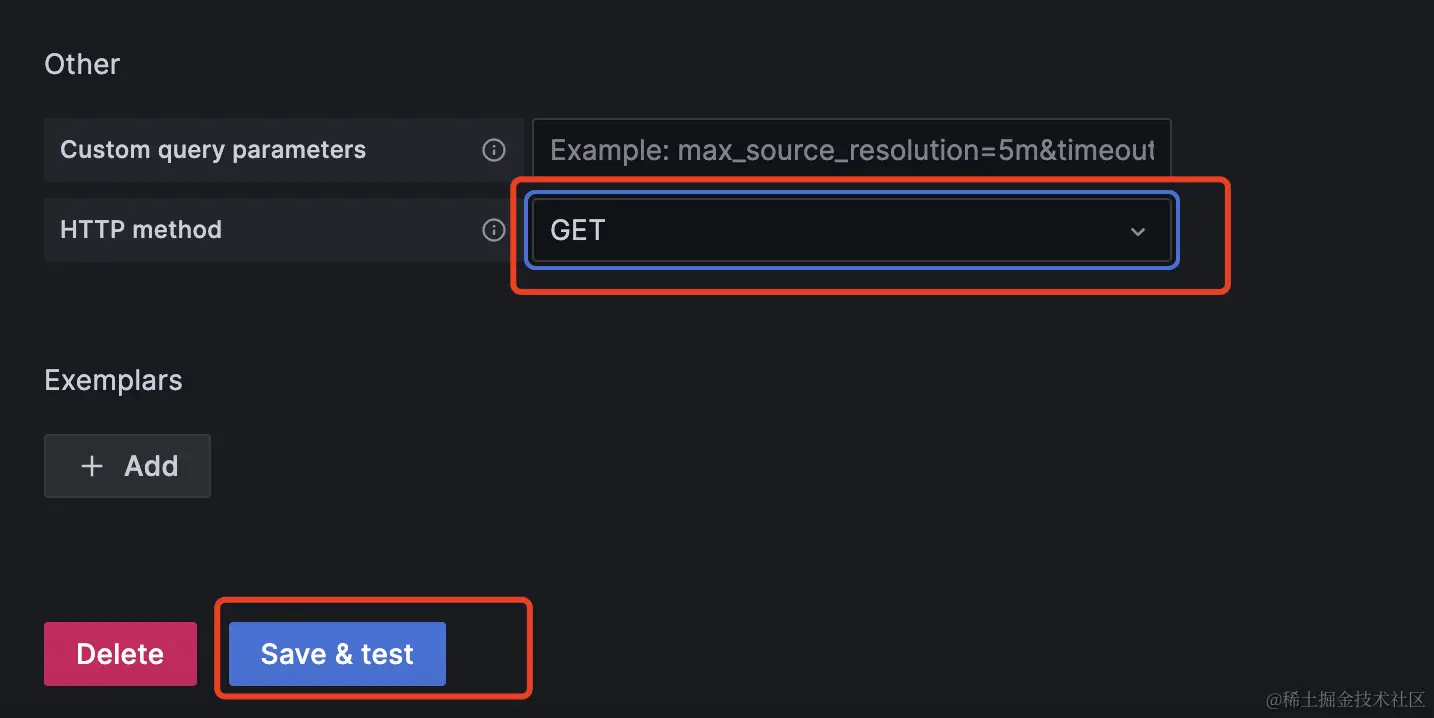The image size is (1434, 718).
Task: Click the HTTP method label
Action: click(141, 230)
